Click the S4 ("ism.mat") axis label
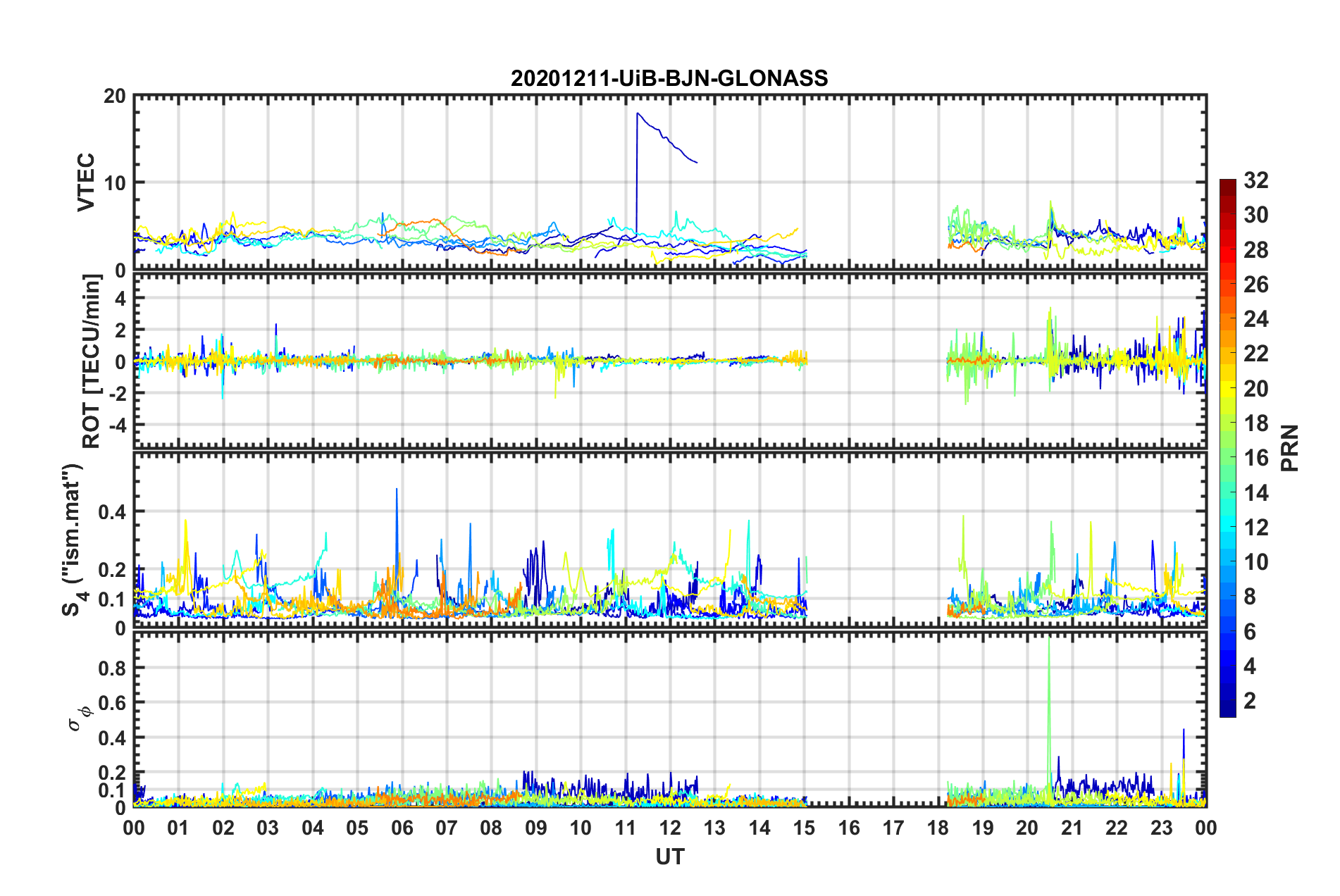This screenshot has height=896, width=1340. click(x=73, y=540)
